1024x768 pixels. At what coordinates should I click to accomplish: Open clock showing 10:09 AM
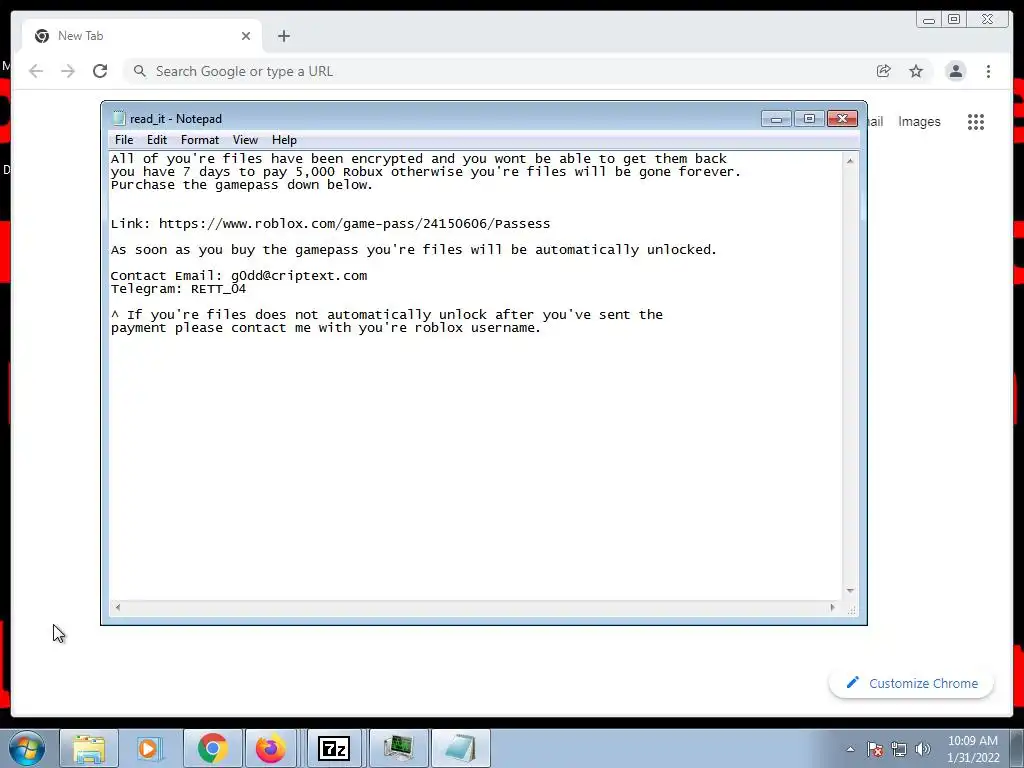point(973,749)
